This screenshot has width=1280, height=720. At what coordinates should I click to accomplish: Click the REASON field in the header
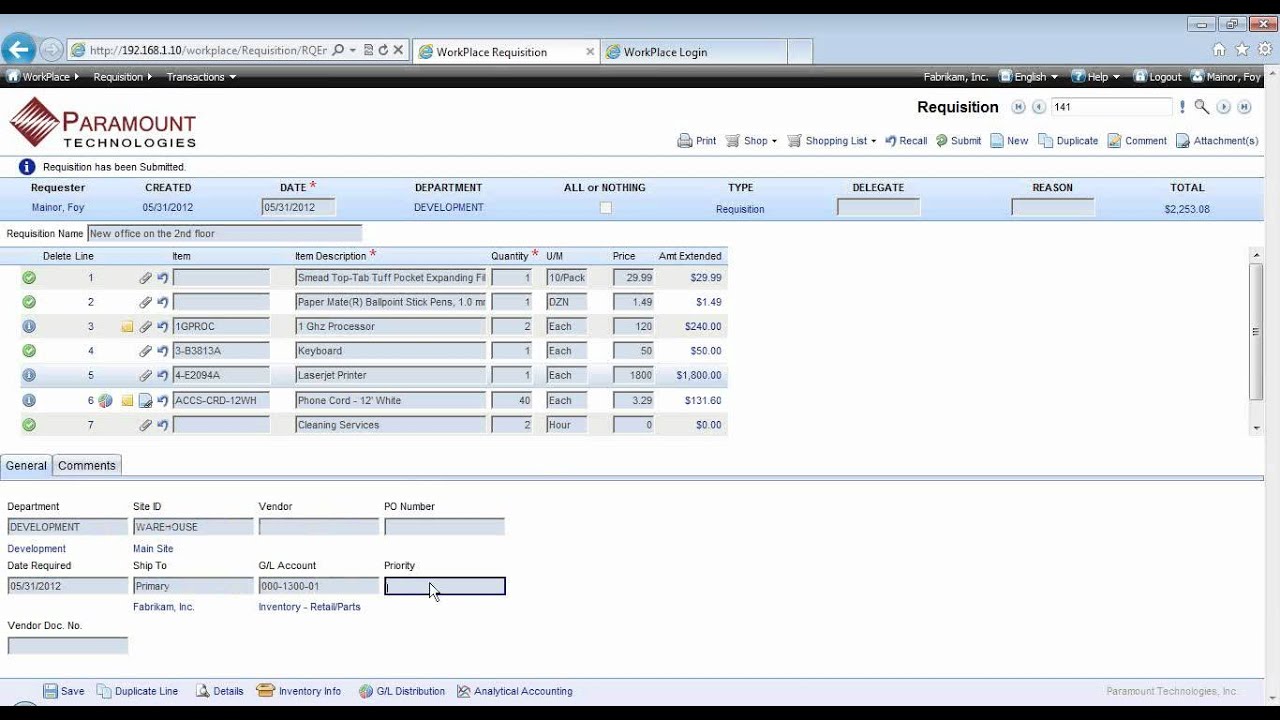[1053, 208]
